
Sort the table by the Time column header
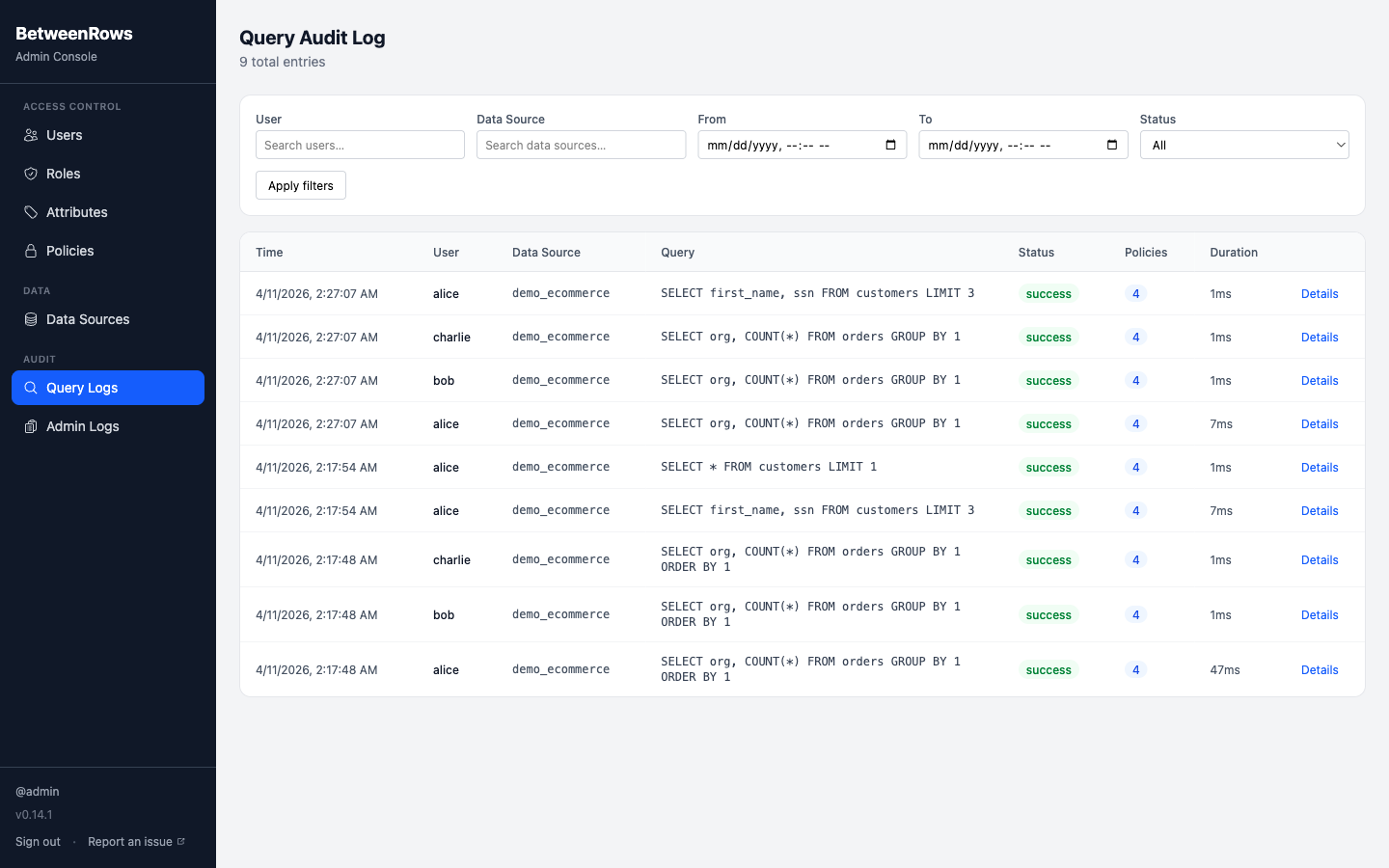click(268, 252)
